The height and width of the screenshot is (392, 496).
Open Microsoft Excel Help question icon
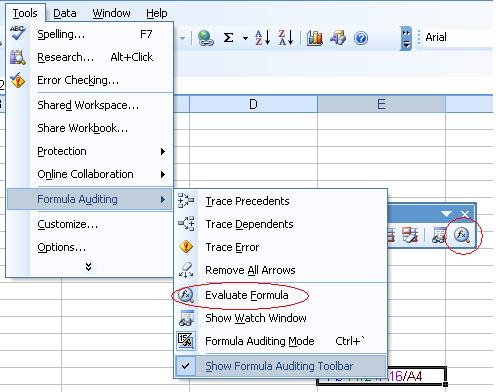point(361,38)
